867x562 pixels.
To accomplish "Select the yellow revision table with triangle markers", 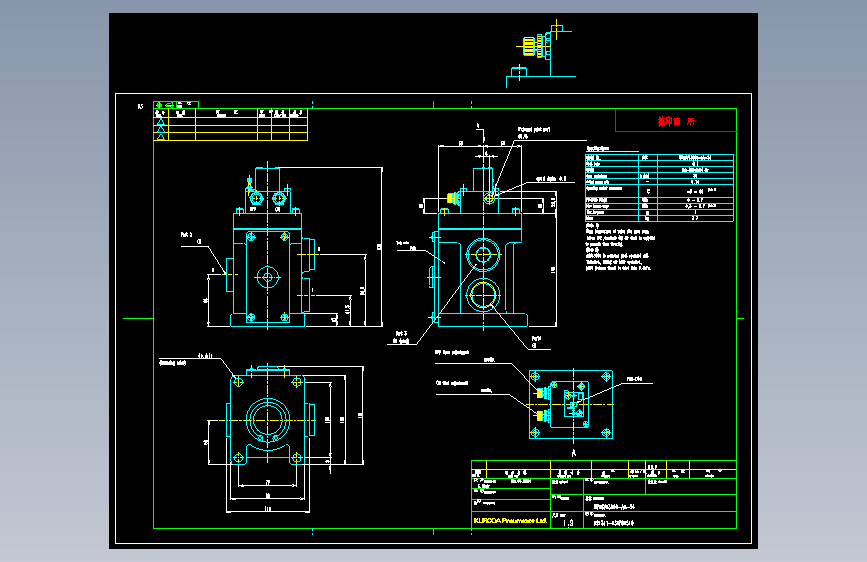I will coord(231,124).
